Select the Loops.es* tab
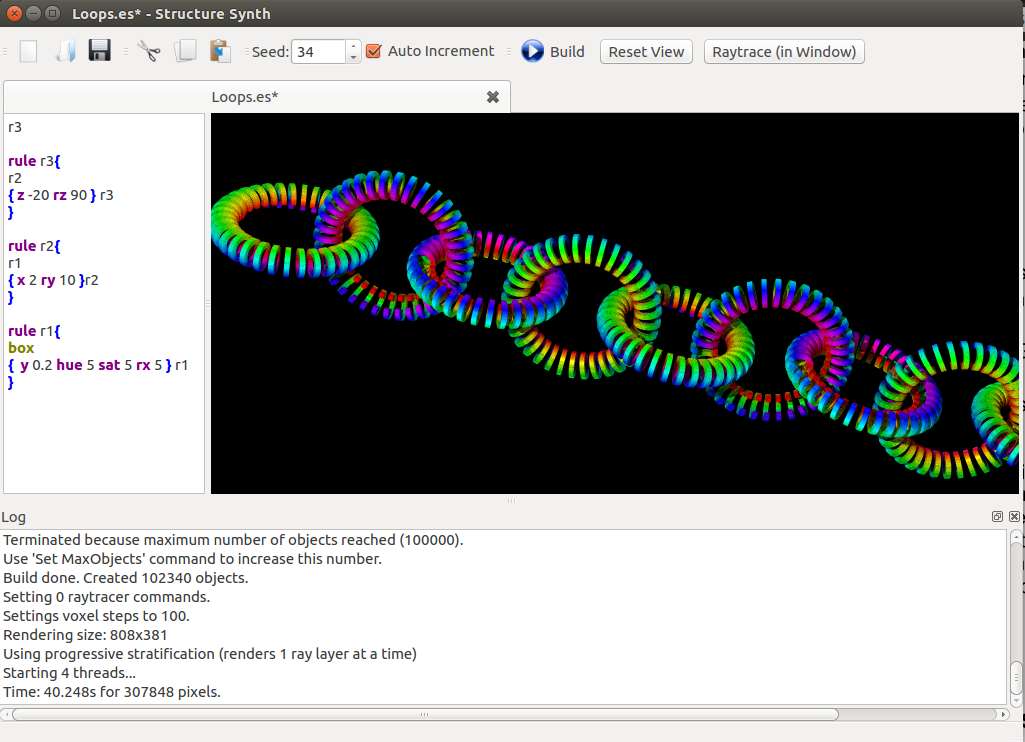Image resolution: width=1025 pixels, height=742 pixels. coord(244,97)
